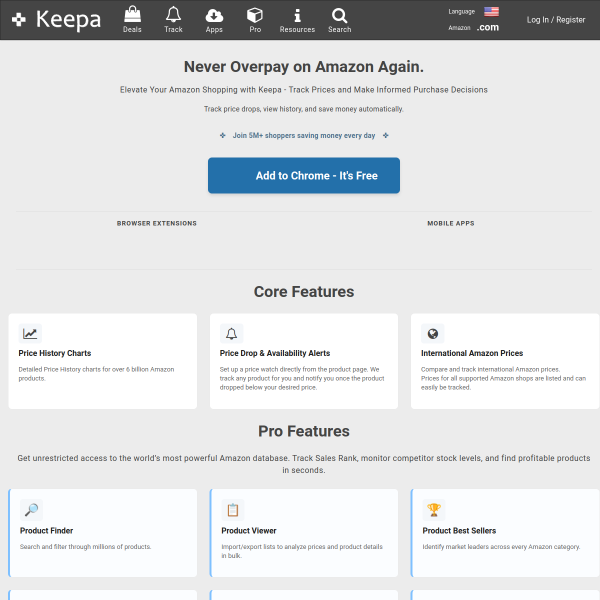The width and height of the screenshot is (600, 600).
Task: Click the Product Finder magnifying glass icon
Action: tap(31, 510)
